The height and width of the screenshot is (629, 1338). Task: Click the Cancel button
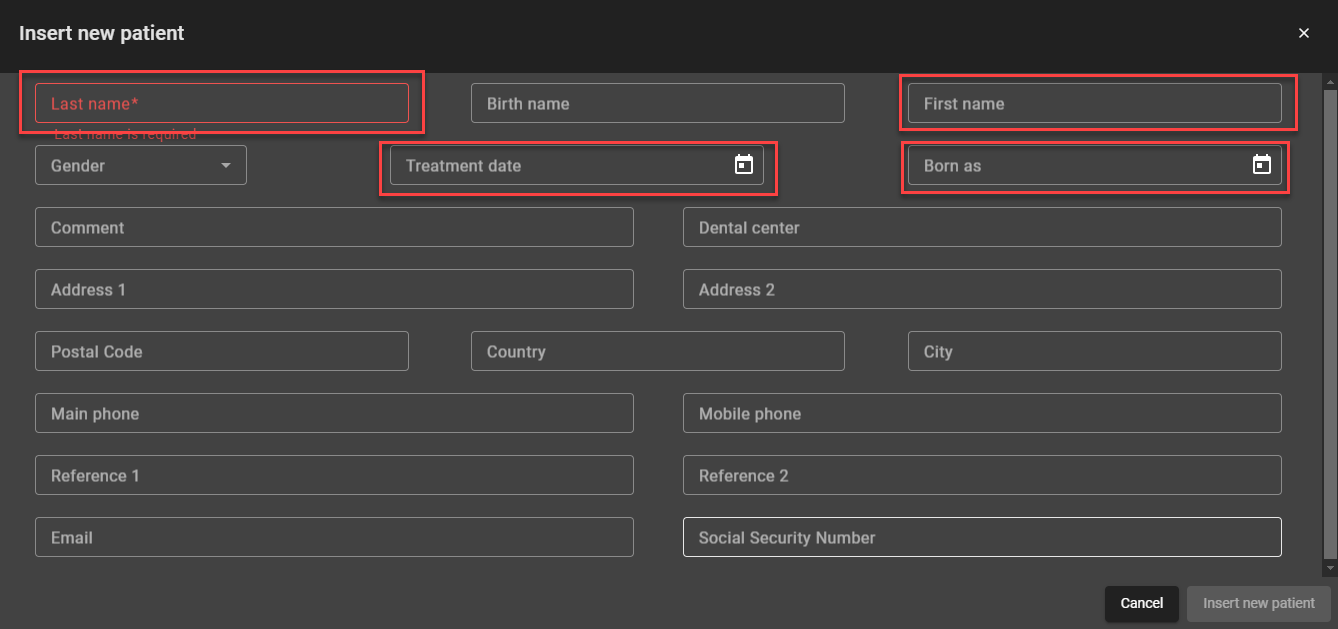click(x=1141, y=603)
